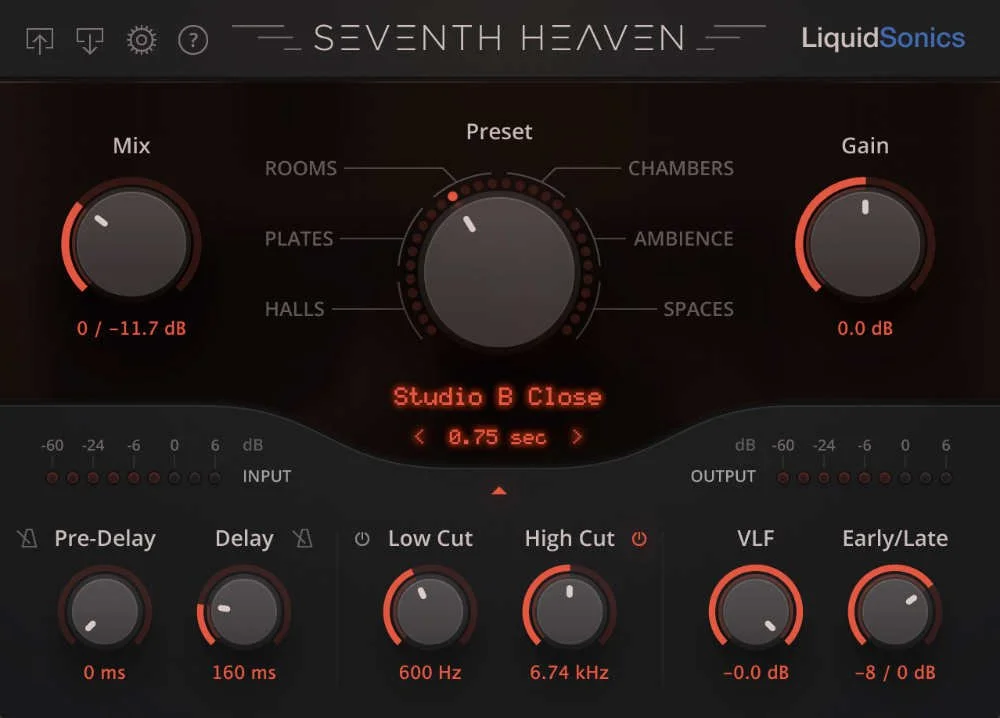The width and height of the screenshot is (1000, 718).
Task: Click the Early/Late value -8 / 0 dB
Action: [x=895, y=672]
